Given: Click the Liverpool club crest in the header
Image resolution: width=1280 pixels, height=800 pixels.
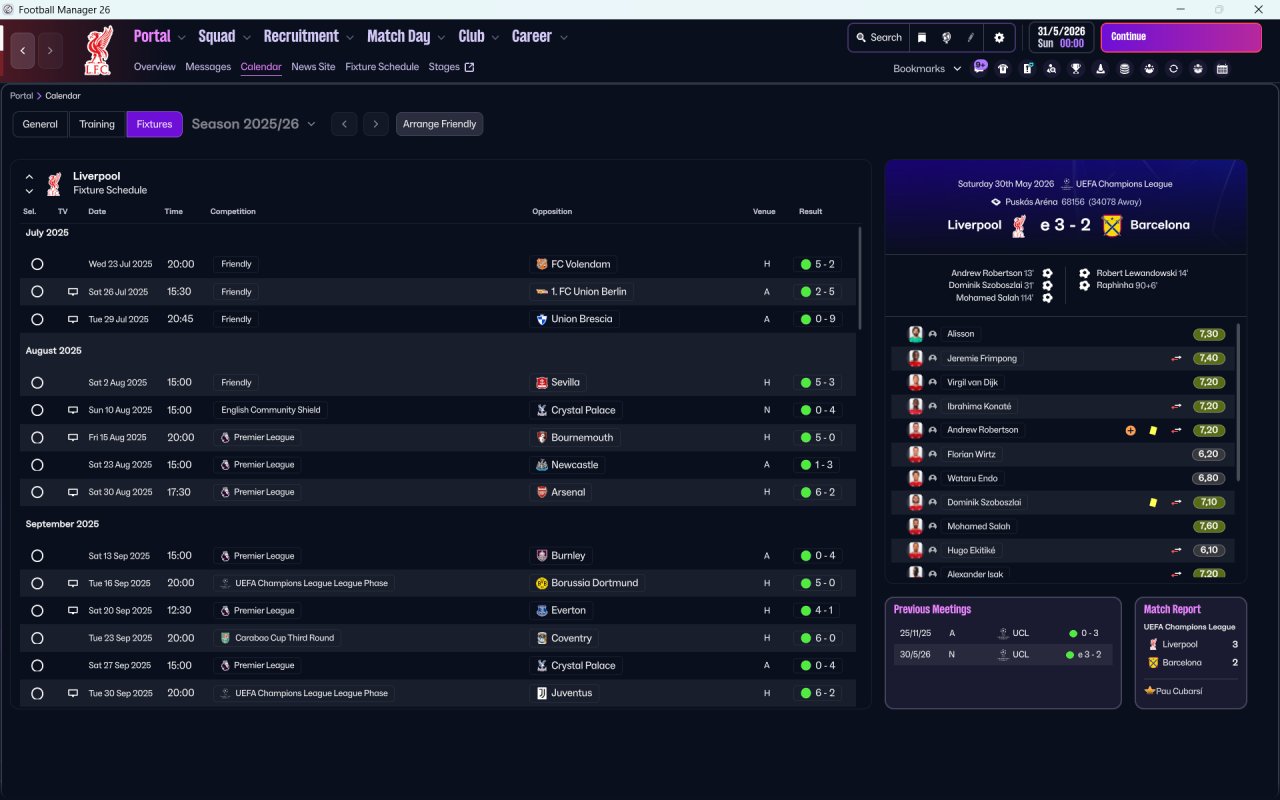Looking at the screenshot, I should click(x=98, y=51).
